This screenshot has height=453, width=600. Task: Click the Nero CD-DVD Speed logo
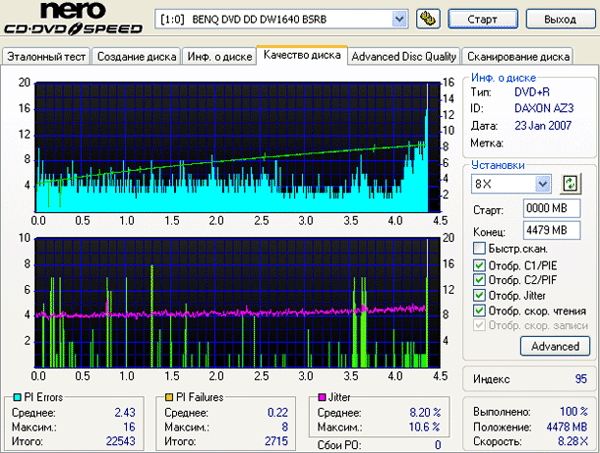(x=74, y=20)
